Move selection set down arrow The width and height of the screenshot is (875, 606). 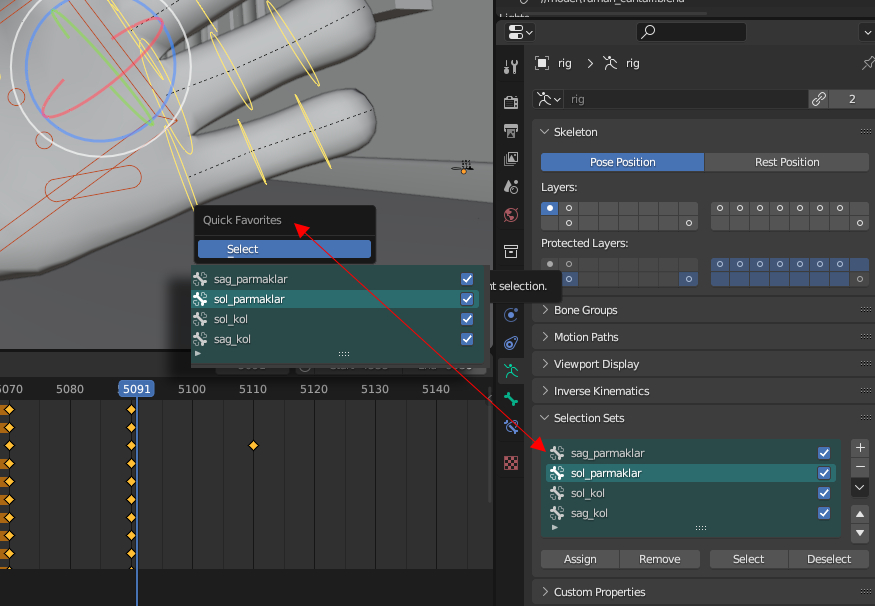click(x=860, y=533)
